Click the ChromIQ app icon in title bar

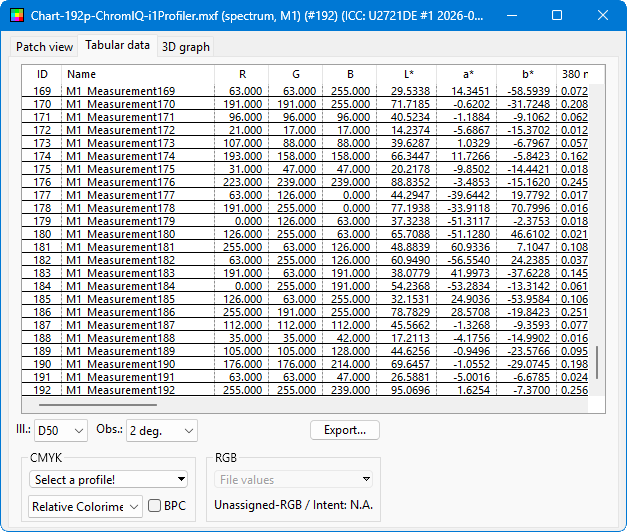[17, 16]
